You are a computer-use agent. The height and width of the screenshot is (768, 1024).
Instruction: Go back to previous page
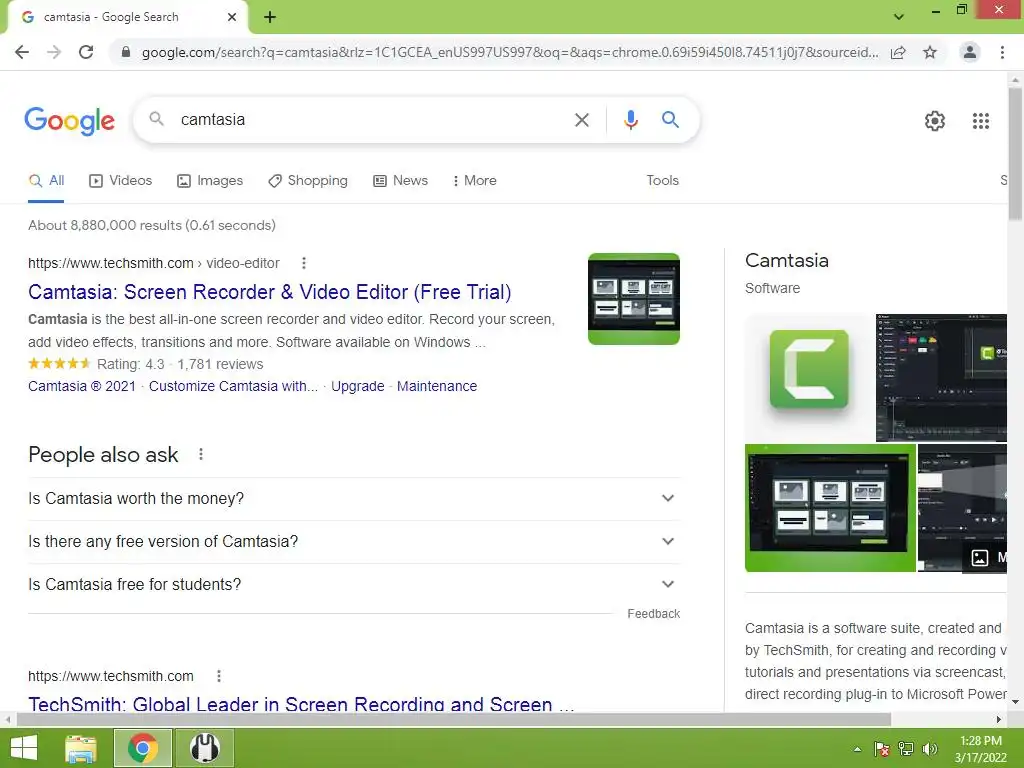[x=22, y=52]
